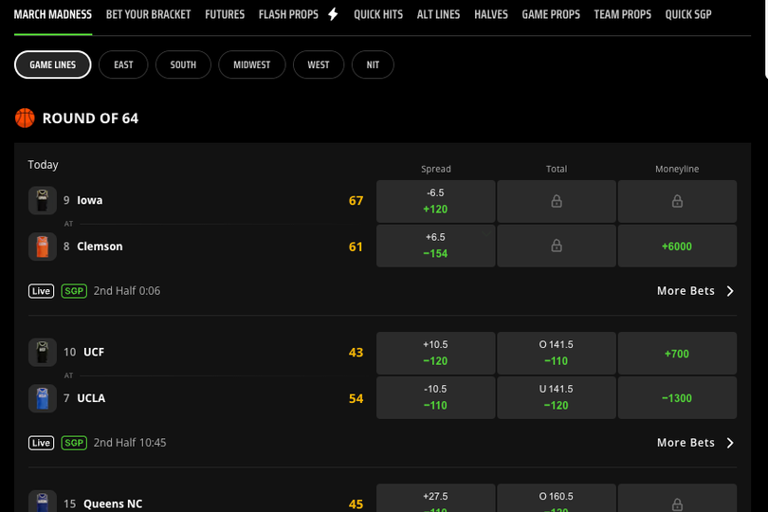Expand More Bets chevron for UCF at UCLA

tap(730, 443)
